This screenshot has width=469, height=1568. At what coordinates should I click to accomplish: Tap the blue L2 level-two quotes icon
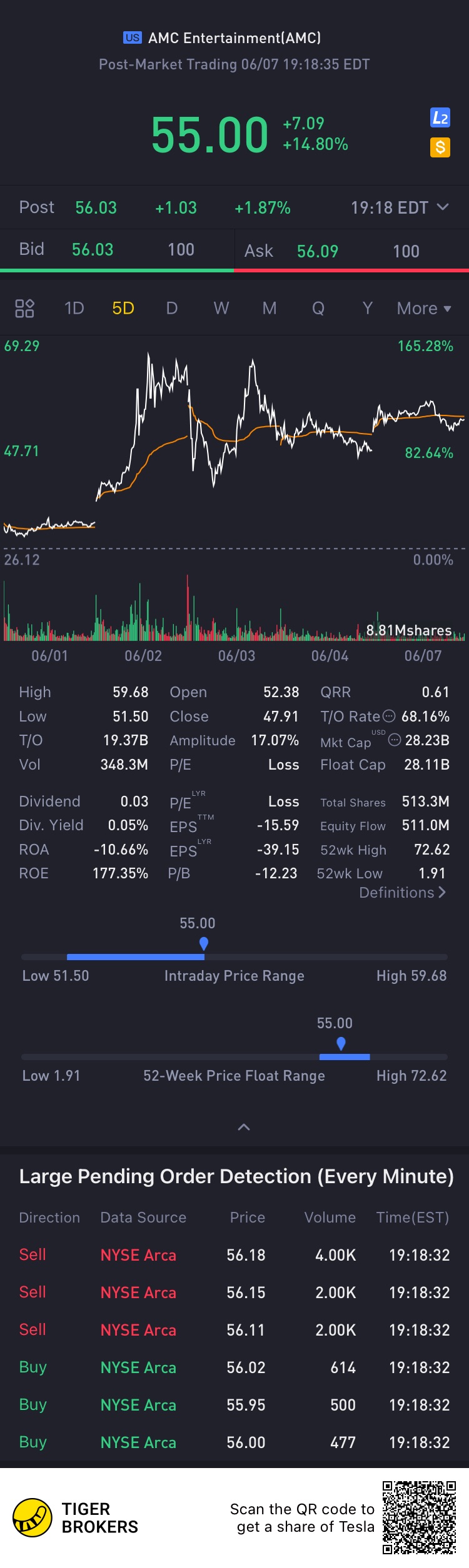(440, 118)
